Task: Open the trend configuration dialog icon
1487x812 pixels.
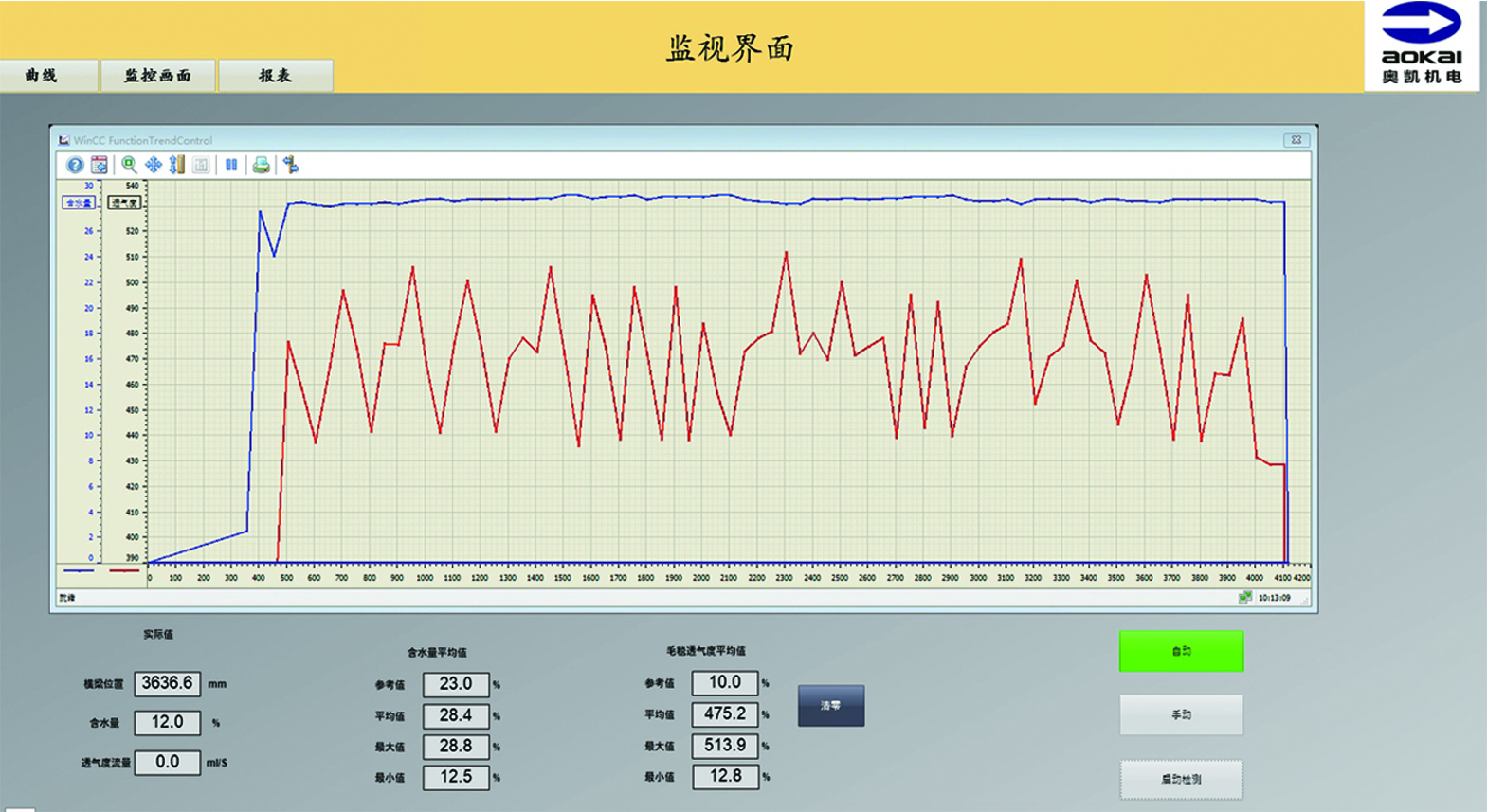Action: [x=99, y=165]
